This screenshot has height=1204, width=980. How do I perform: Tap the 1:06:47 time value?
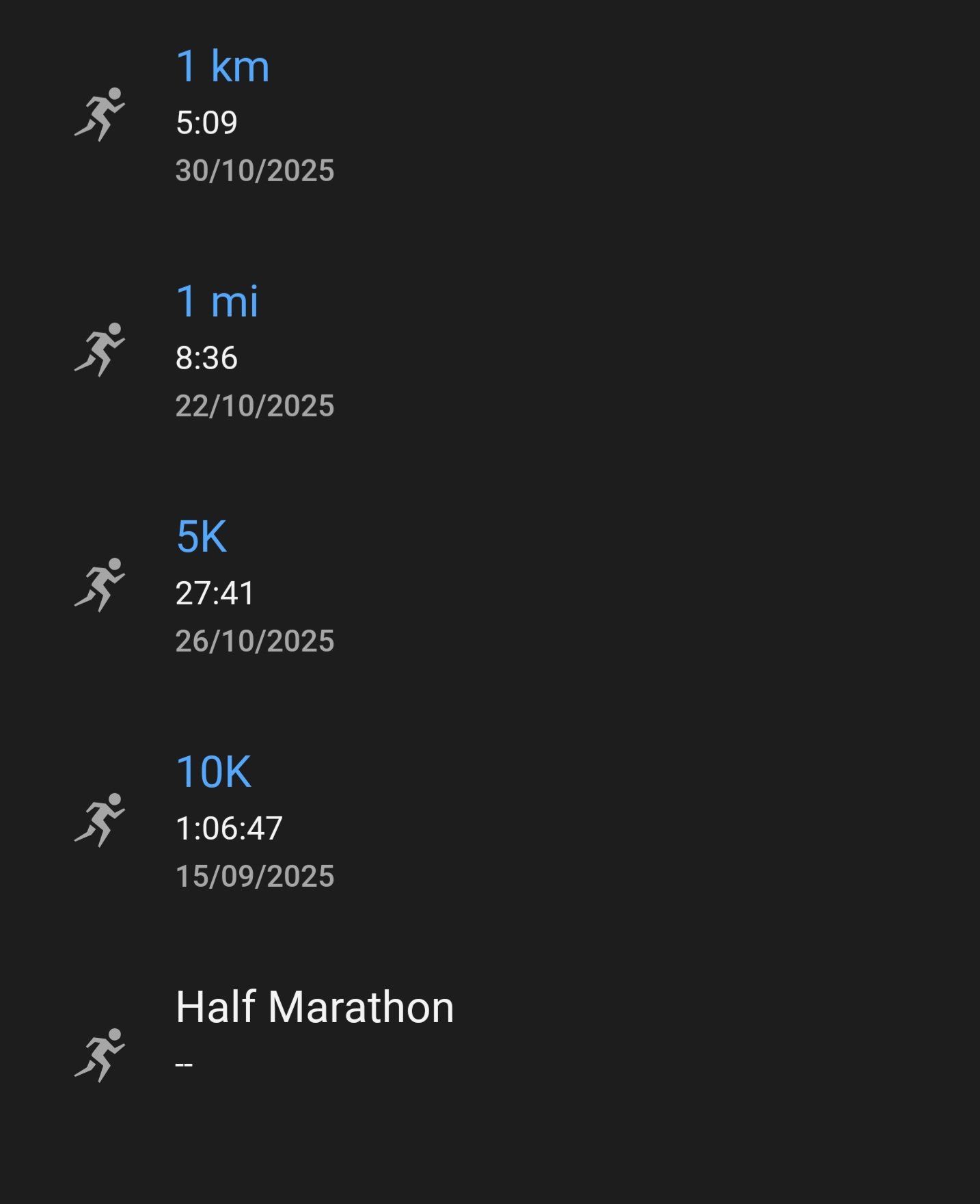point(229,829)
